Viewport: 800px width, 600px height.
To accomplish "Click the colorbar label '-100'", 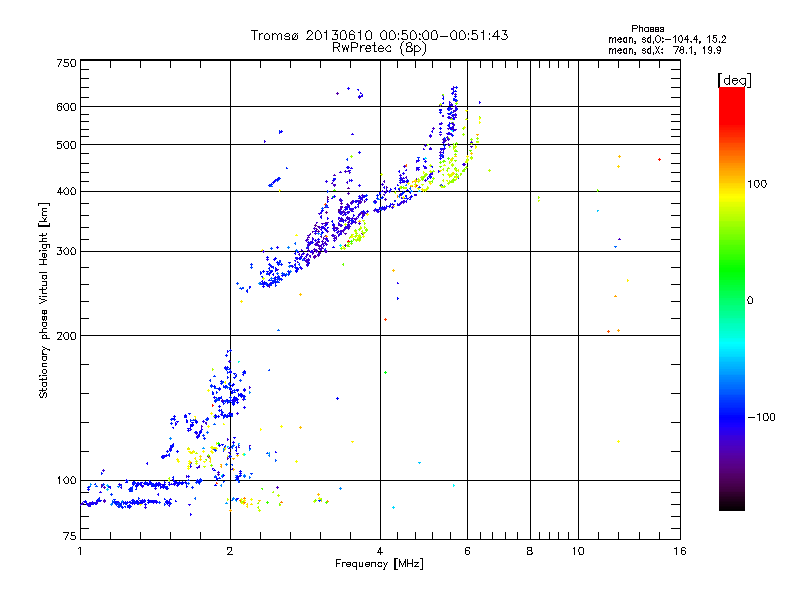I will point(761,417).
